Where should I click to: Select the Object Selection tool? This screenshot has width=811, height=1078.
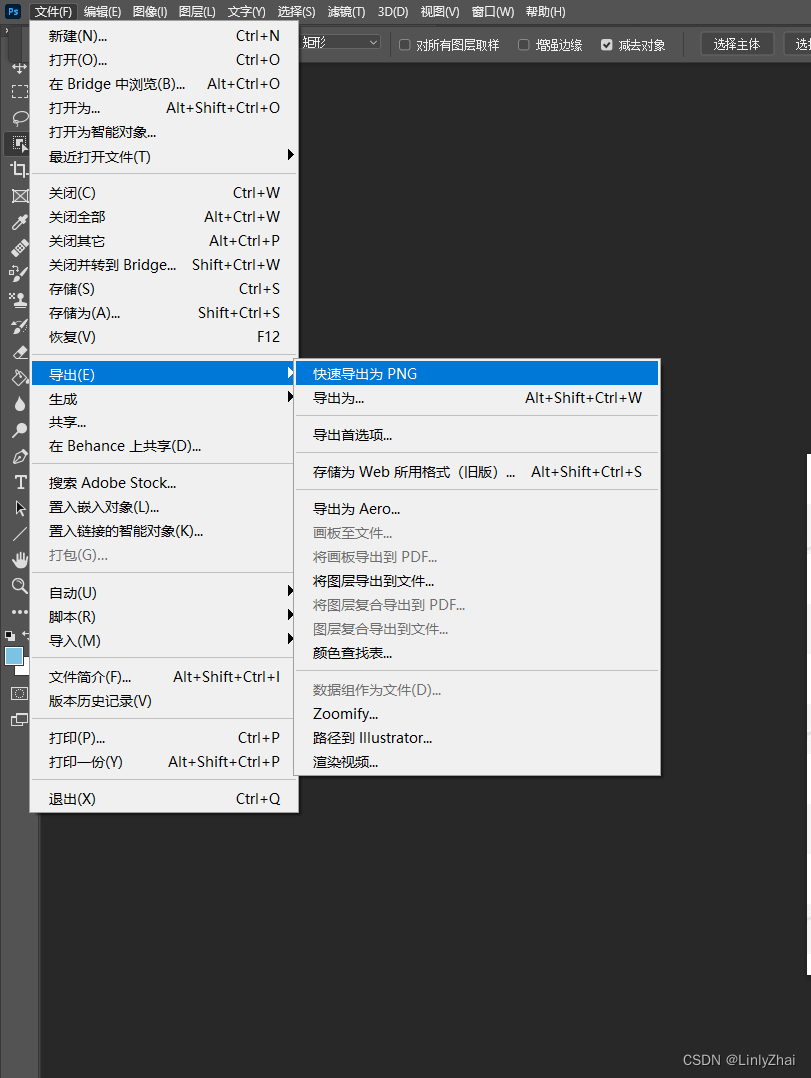coord(19,144)
